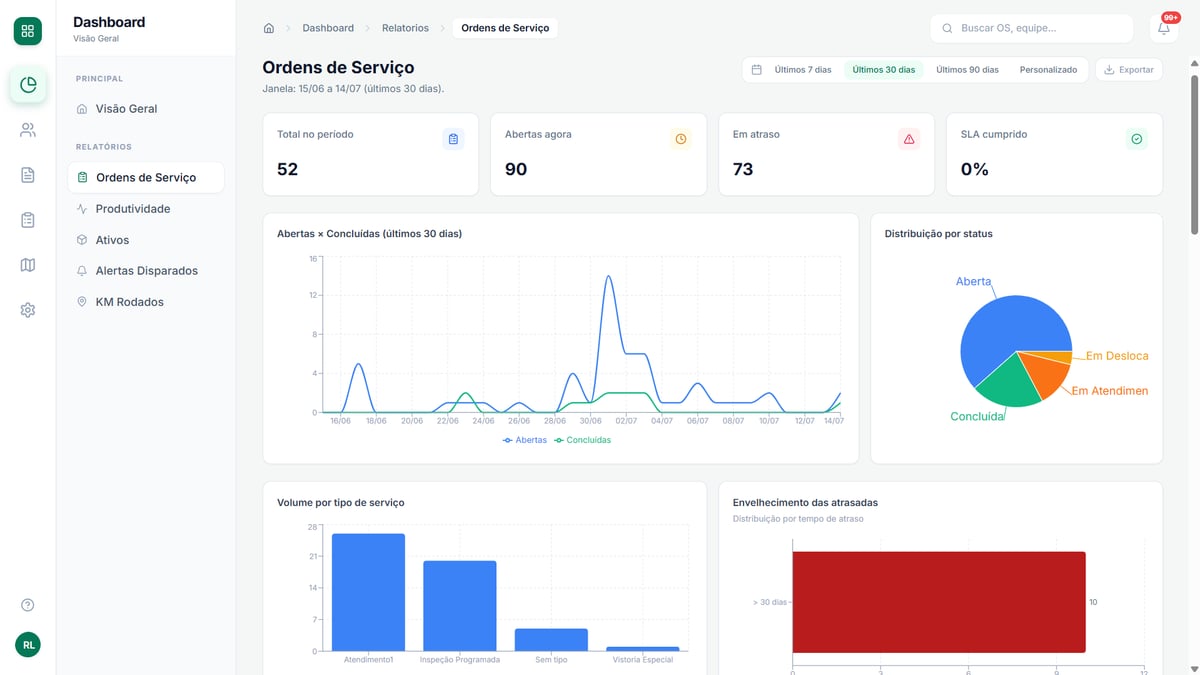
Task: Click the Total no período value 52
Action: [x=288, y=169]
